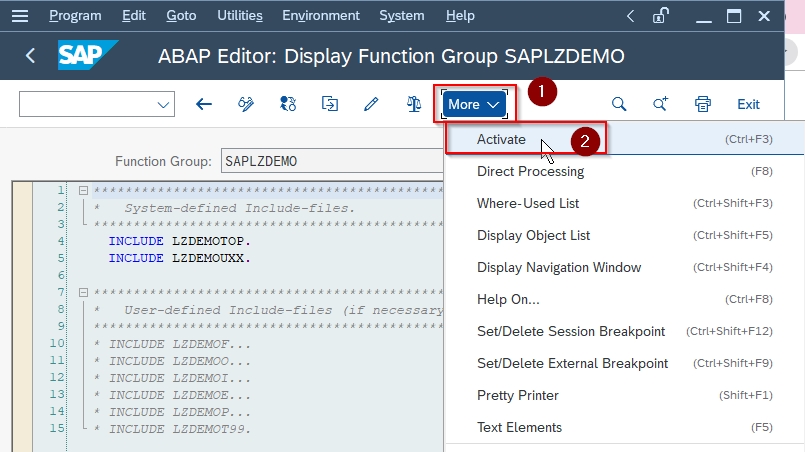Viewport: 805px width, 452px height.
Task: Click the Function Group input field
Action: [x=332, y=161]
